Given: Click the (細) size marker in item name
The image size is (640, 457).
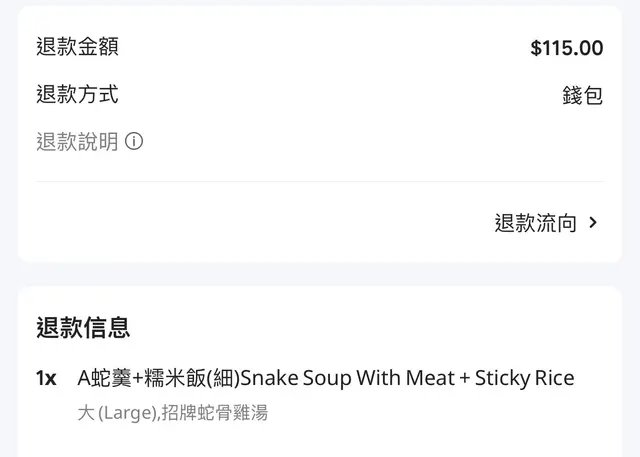Looking at the screenshot, I should click(222, 378).
